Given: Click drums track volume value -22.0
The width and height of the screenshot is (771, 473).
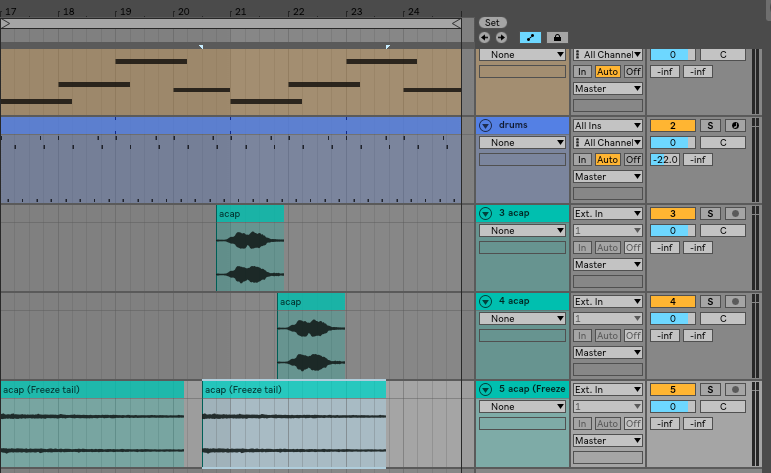Looking at the screenshot, I should pyautogui.click(x=665, y=160).
